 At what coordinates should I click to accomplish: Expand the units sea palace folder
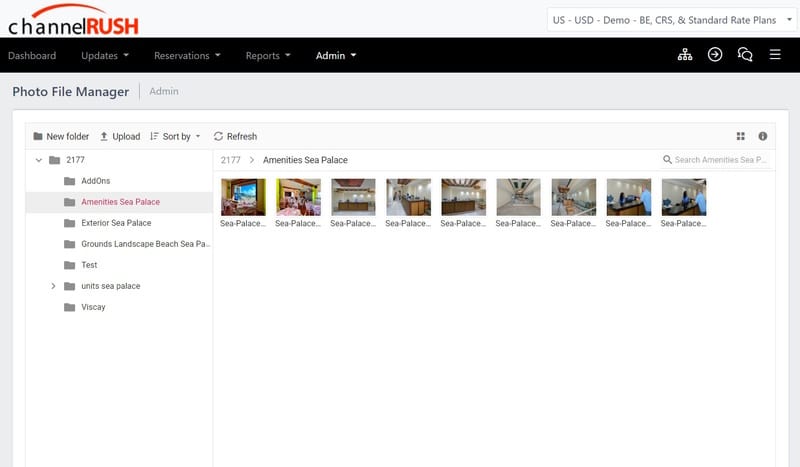(53, 286)
